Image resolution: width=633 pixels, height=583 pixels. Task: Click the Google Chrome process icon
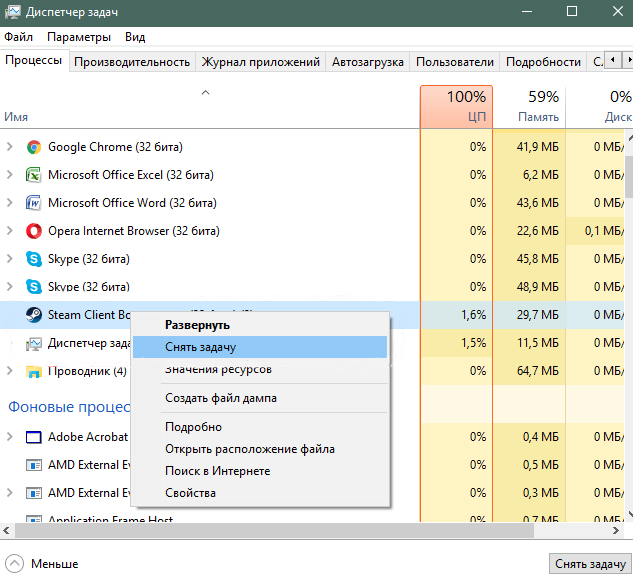click(34, 147)
